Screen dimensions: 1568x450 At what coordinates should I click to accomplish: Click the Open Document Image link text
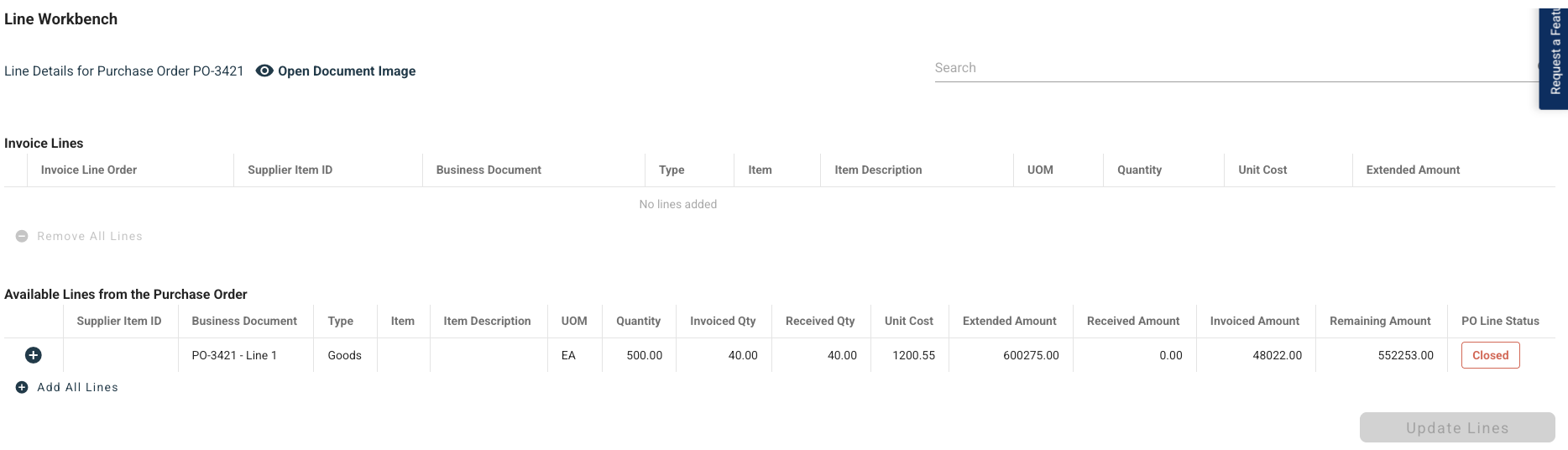click(347, 71)
